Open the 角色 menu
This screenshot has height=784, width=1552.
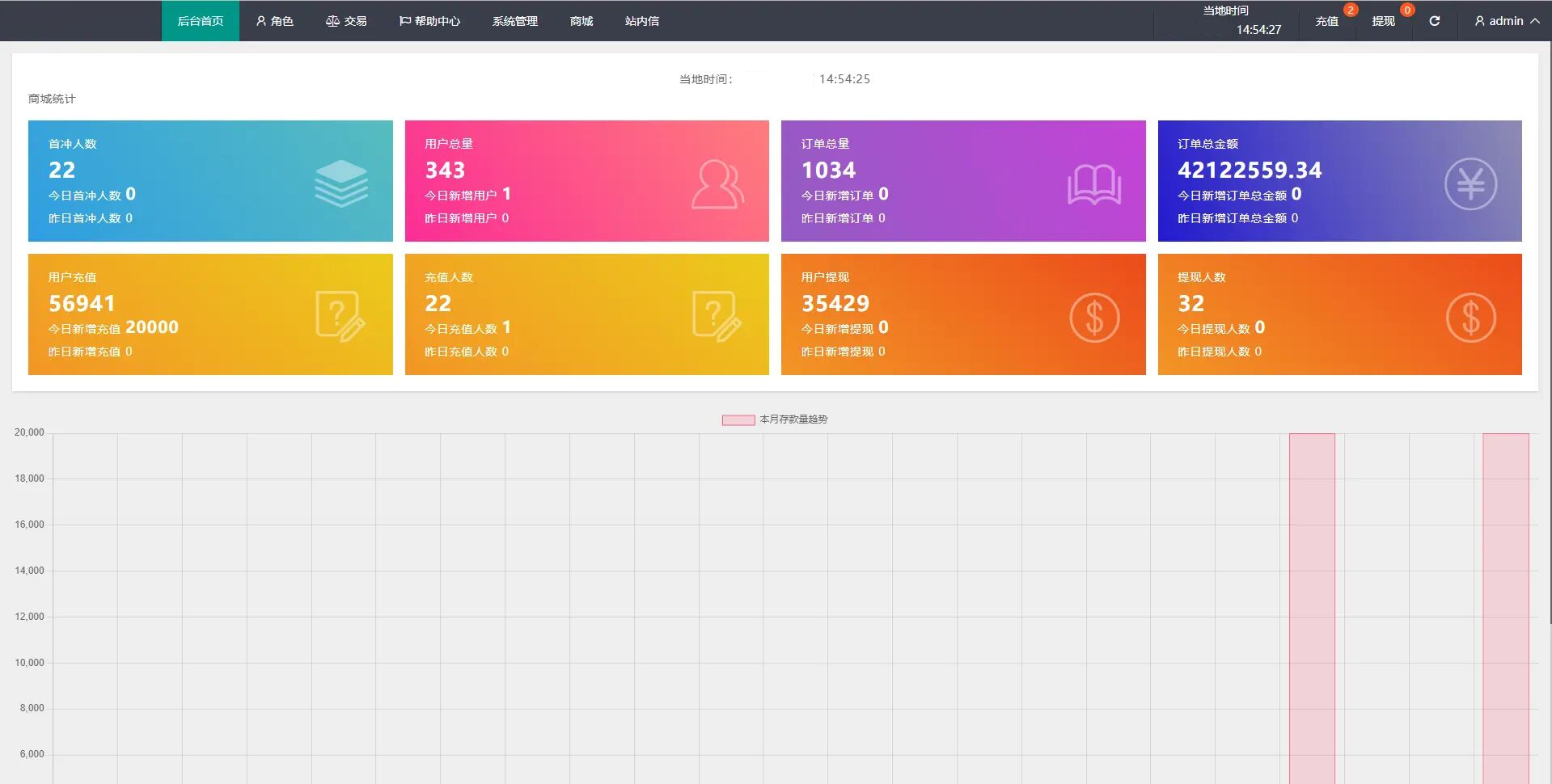(274, 21)
